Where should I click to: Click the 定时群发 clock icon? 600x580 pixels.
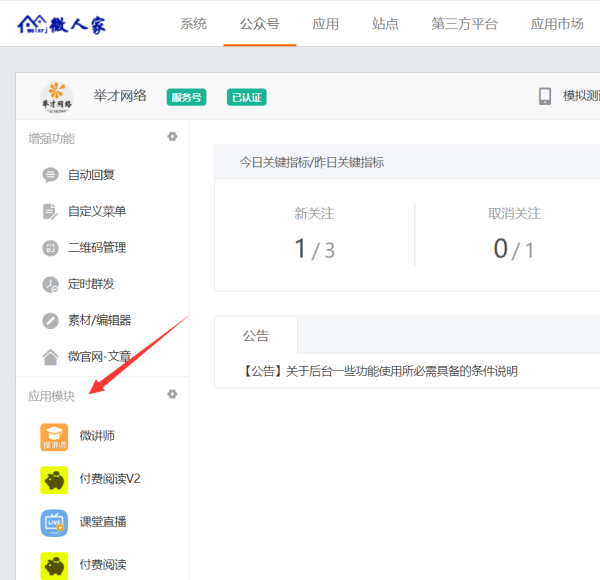click(x=50, y=284)
